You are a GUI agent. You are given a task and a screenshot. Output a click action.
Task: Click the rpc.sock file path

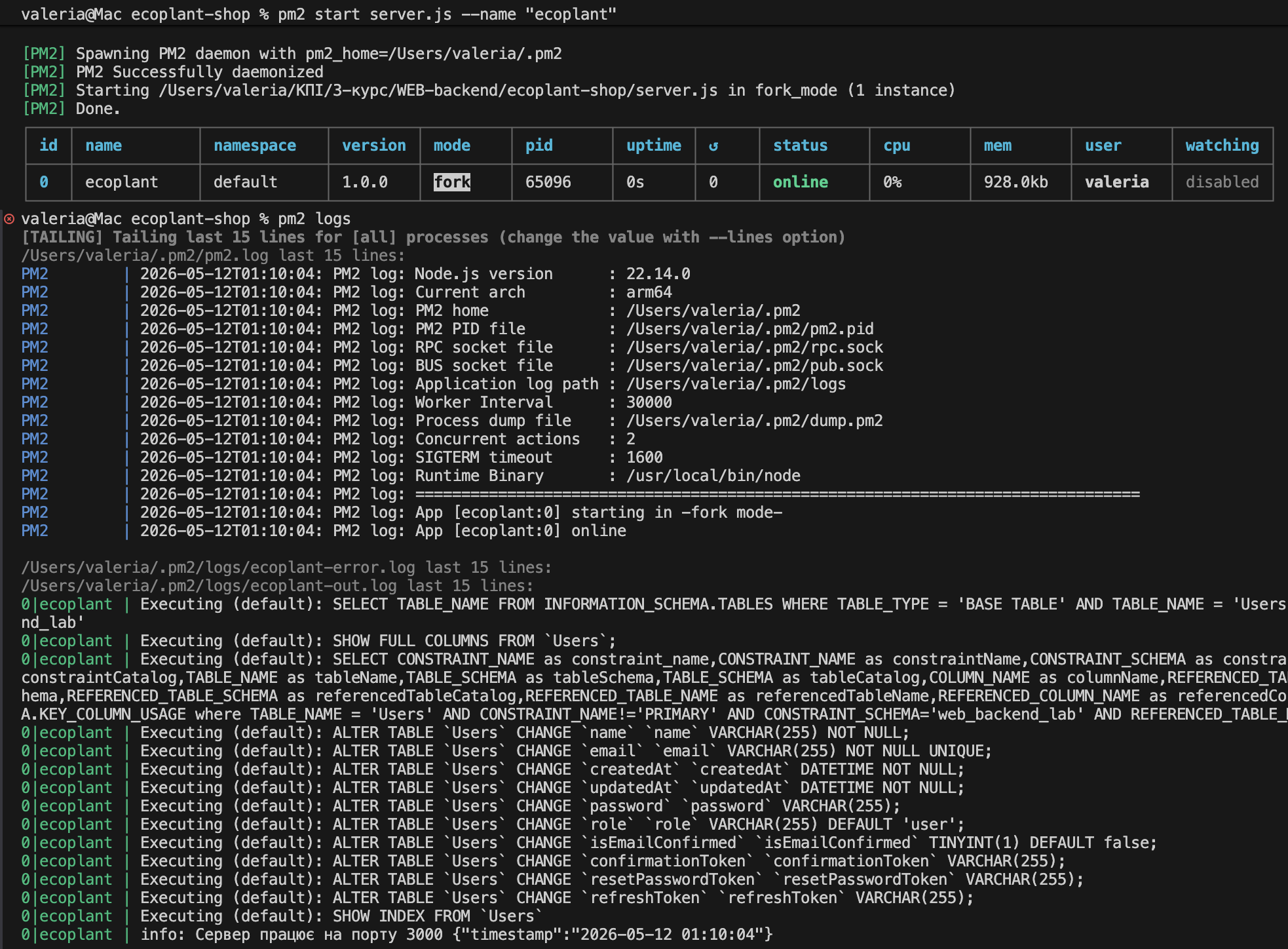pos(755,347)
